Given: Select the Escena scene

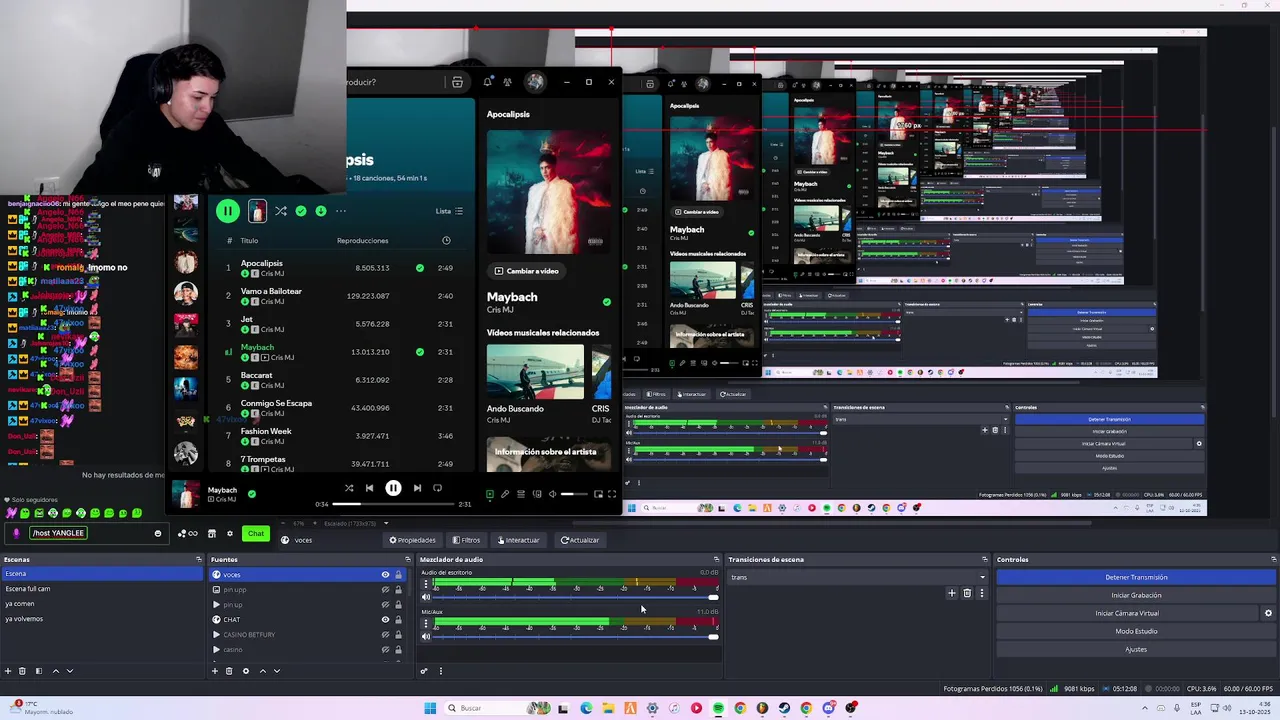Looking at the screenshot, I should point(100,574).
